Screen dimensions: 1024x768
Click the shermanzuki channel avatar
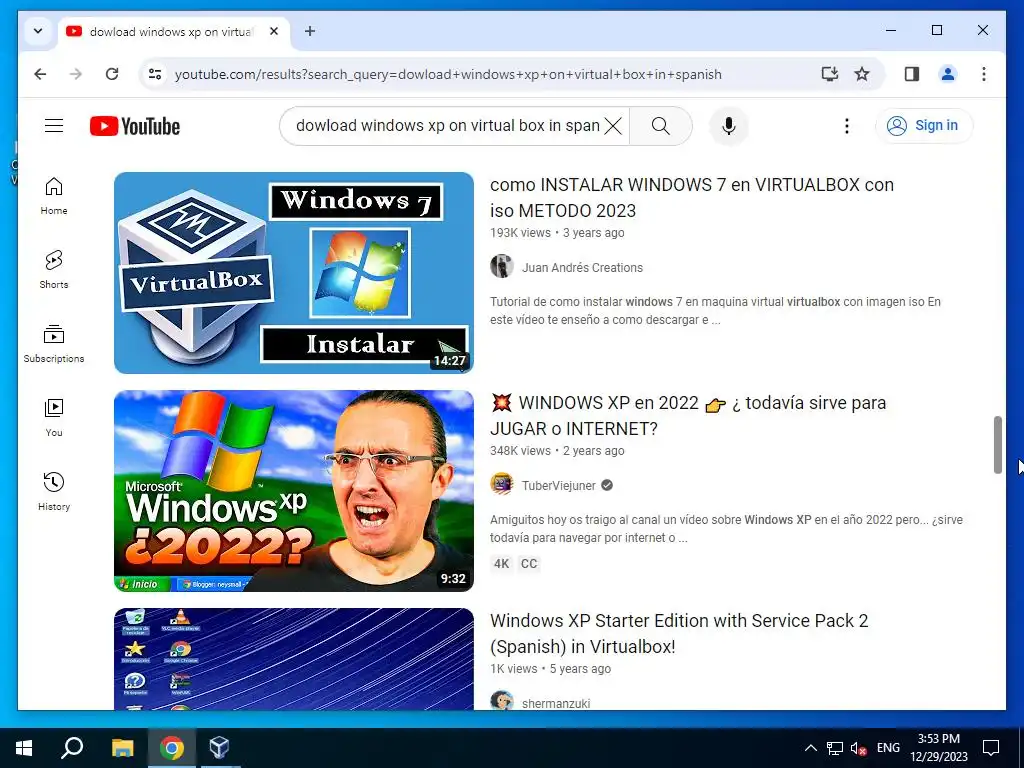502,701
